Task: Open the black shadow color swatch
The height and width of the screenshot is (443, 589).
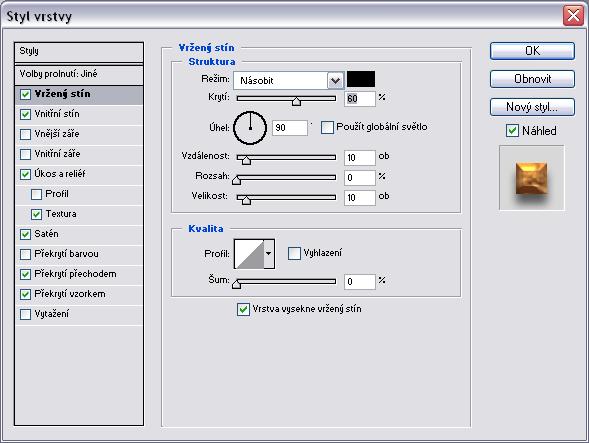Action: 361,79
